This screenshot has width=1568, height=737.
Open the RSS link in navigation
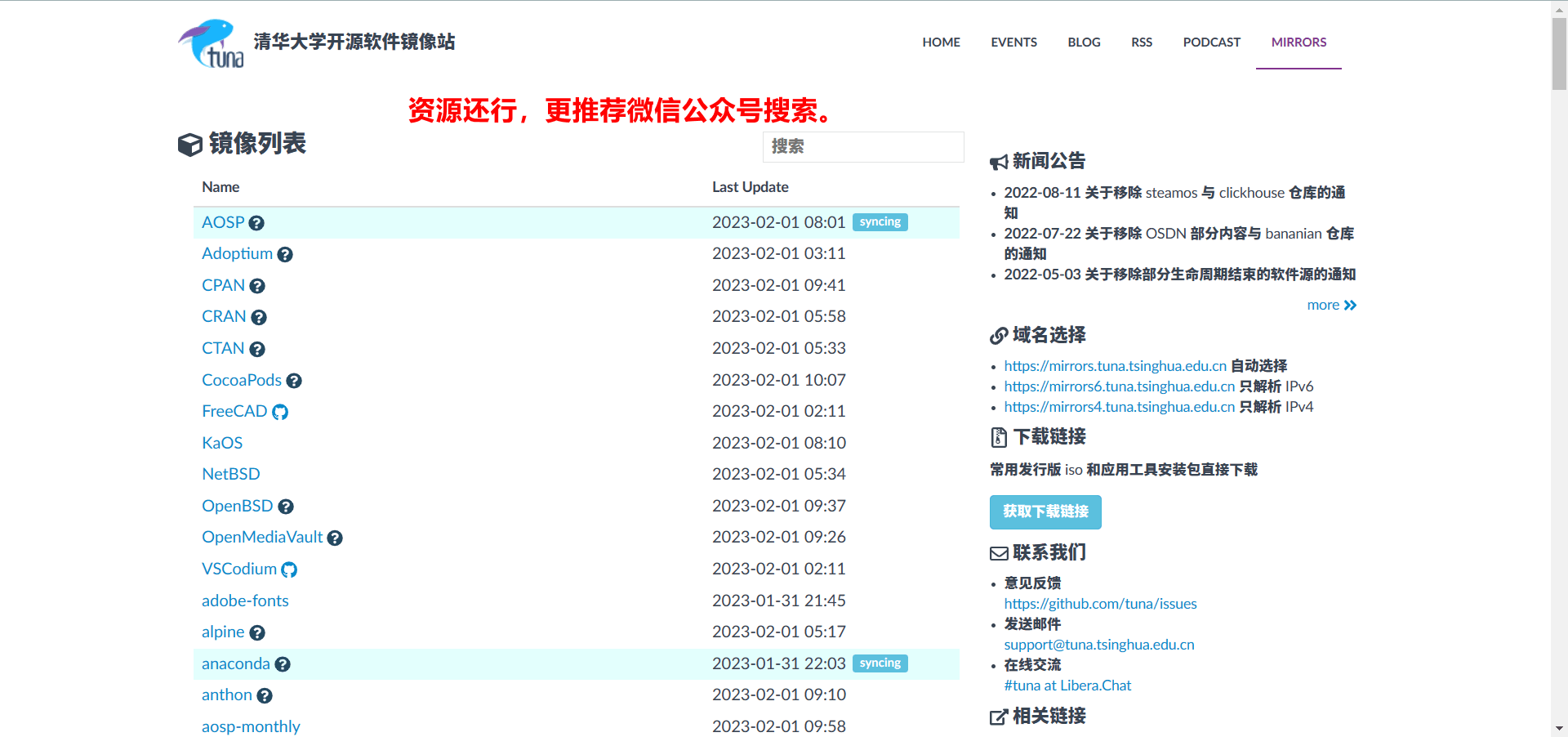pos(1142,42)
